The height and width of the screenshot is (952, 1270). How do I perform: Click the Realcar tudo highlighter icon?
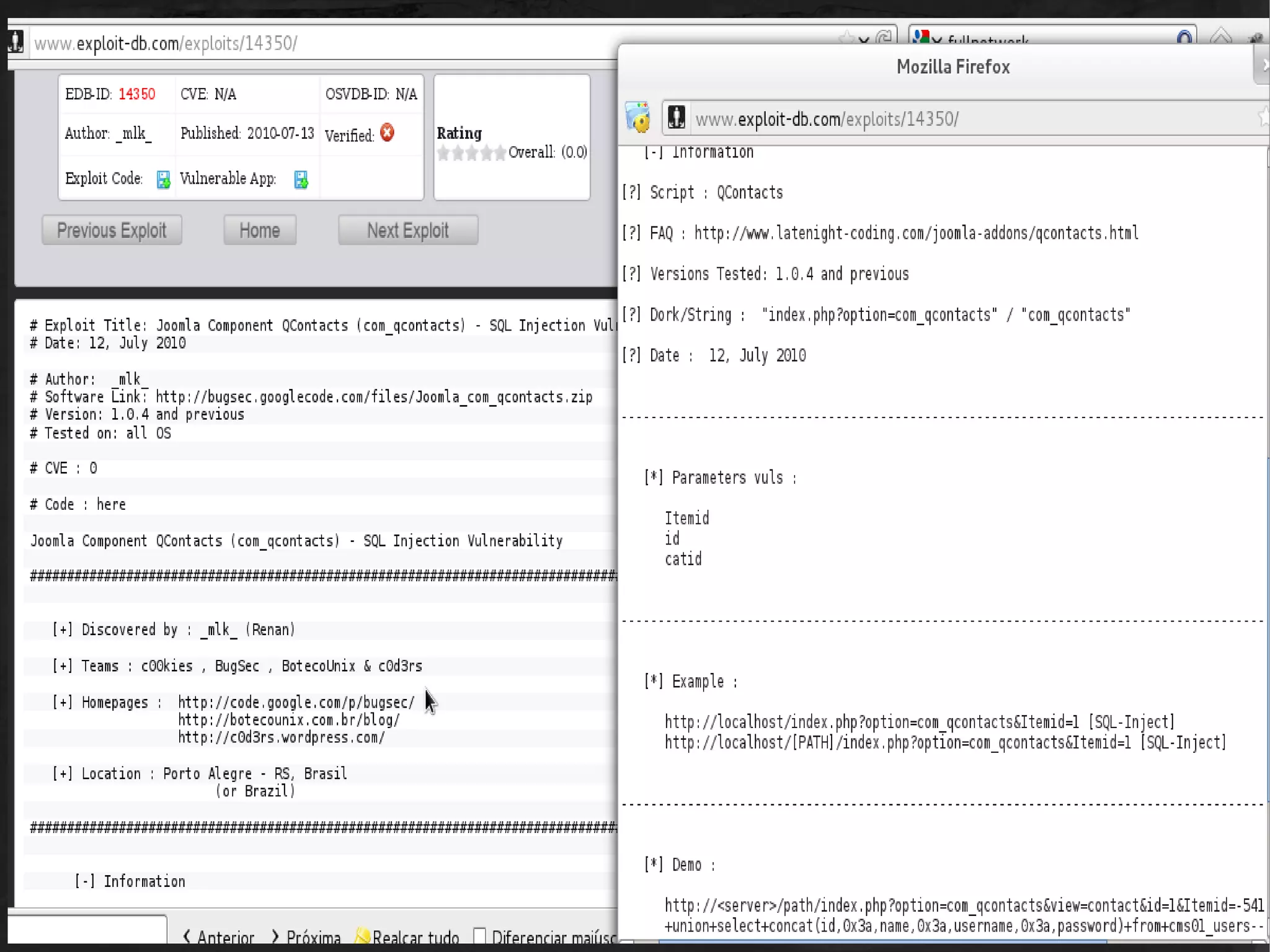[x=362, y=936]
